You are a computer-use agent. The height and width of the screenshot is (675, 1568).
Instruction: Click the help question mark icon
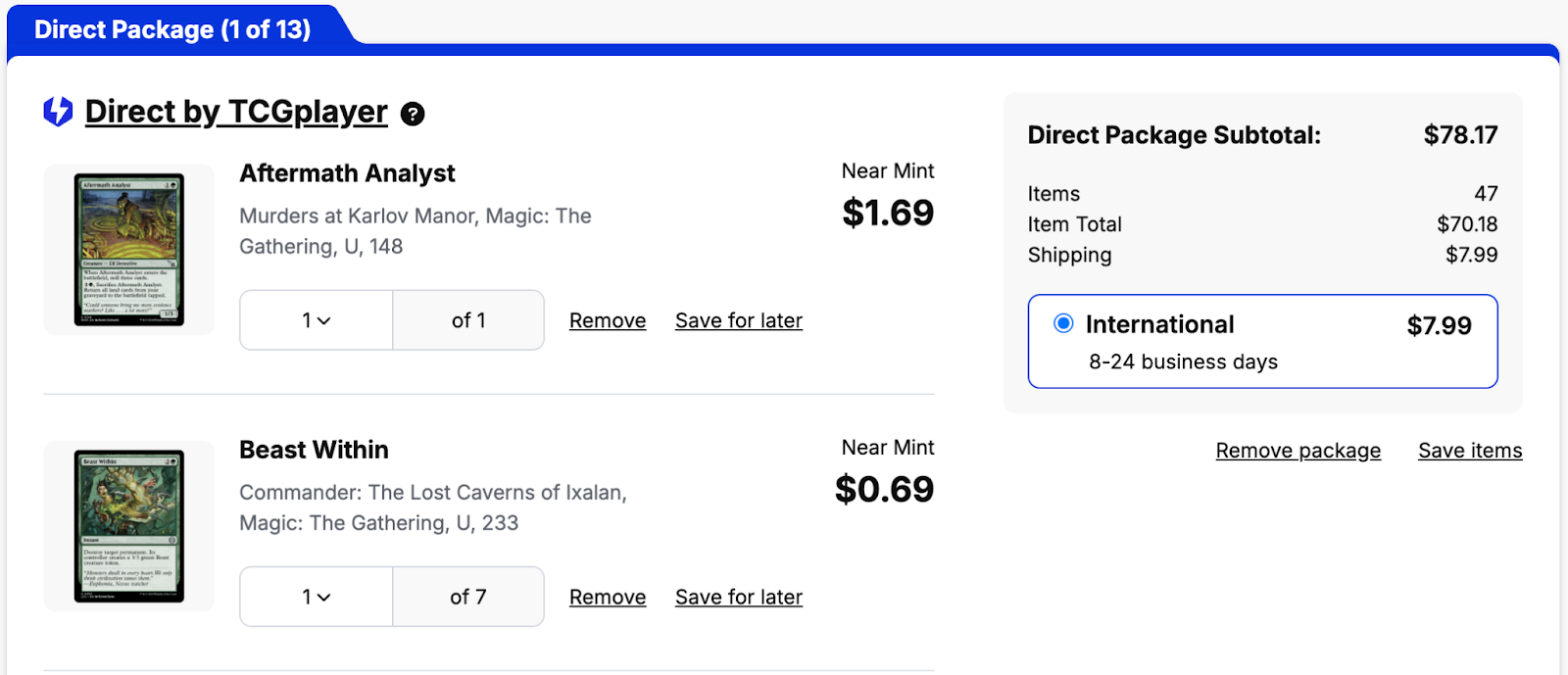pos(414,115)
